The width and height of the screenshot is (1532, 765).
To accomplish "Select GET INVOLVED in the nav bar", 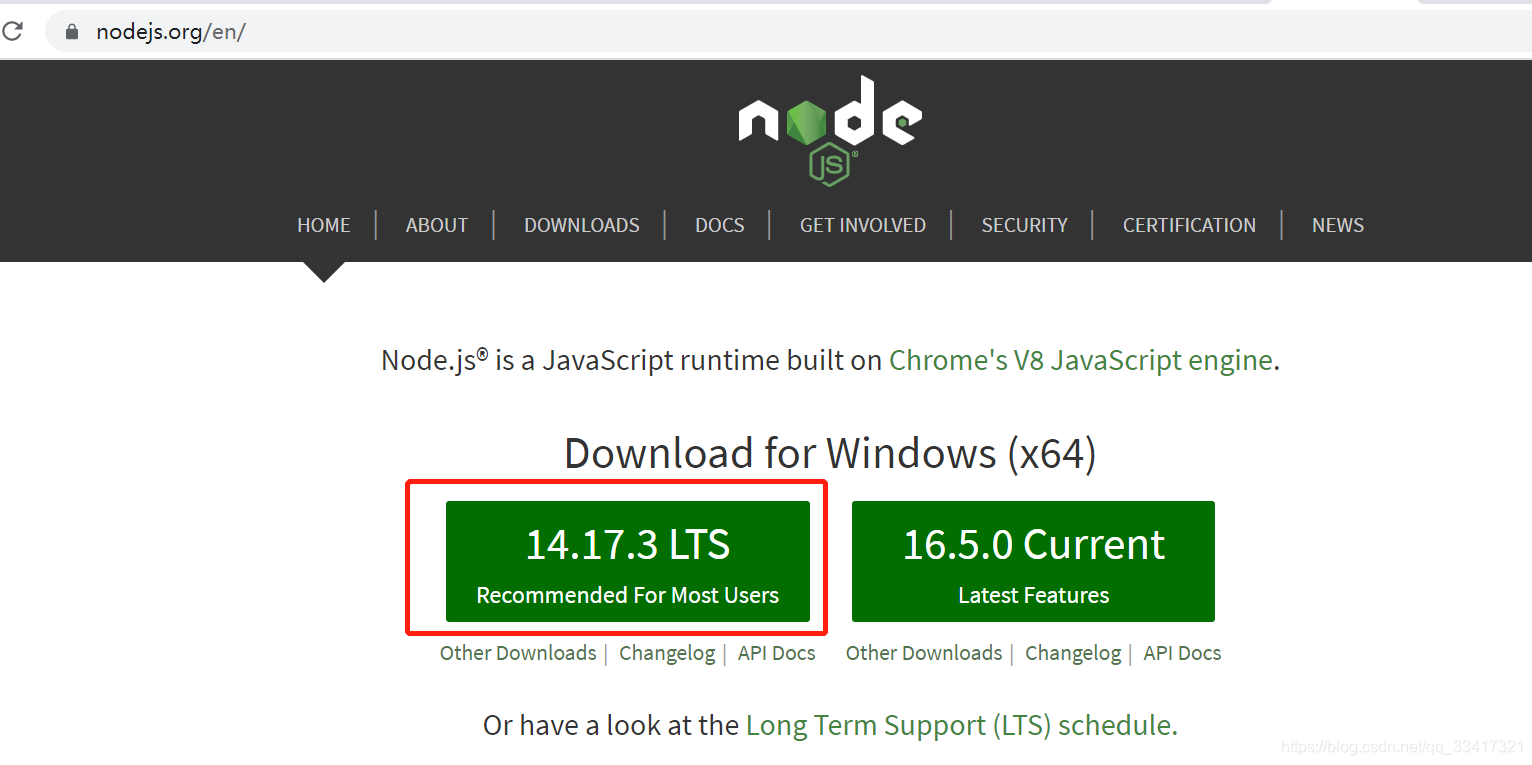I will click(863, 225).
